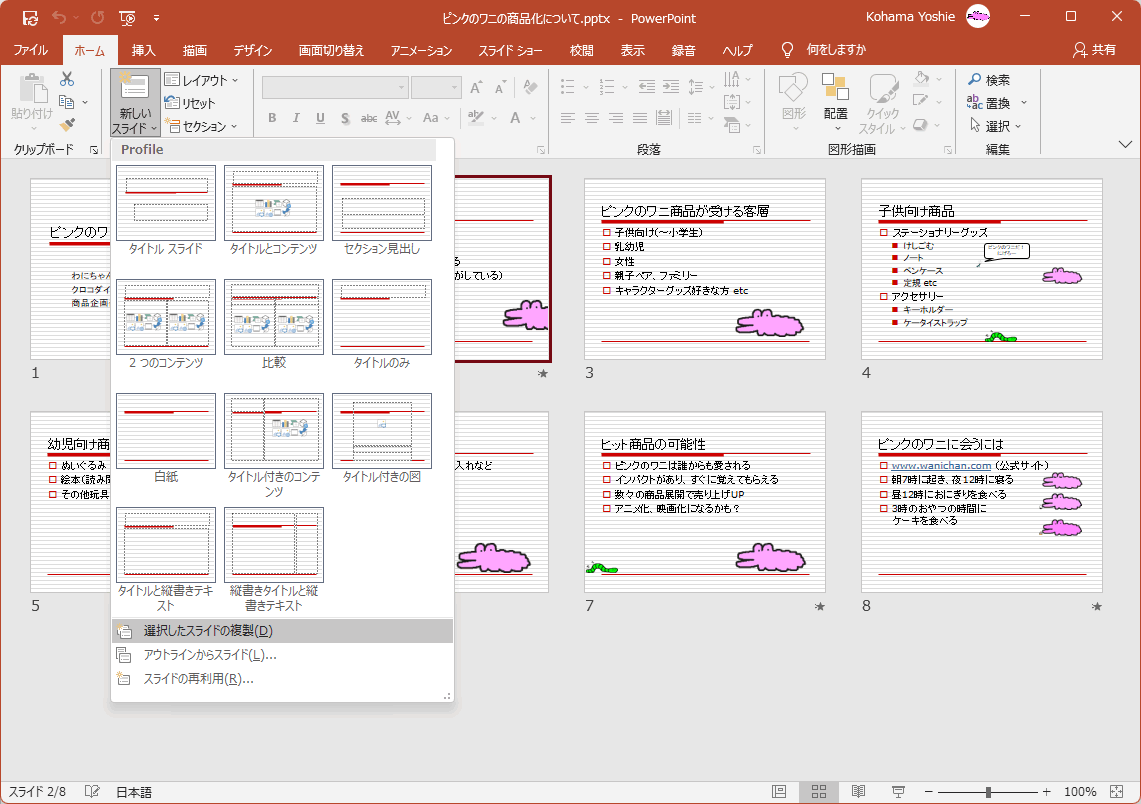Click Decrease Font Size icon
1141x804 pixels.
point(501,88)
